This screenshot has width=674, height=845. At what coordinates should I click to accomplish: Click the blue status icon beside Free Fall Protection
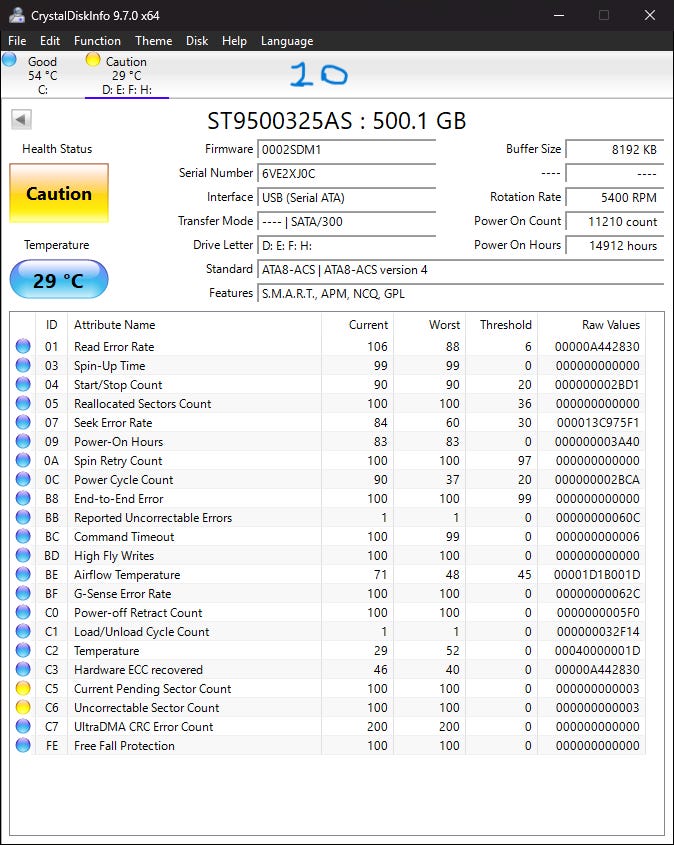pos(23,746)
